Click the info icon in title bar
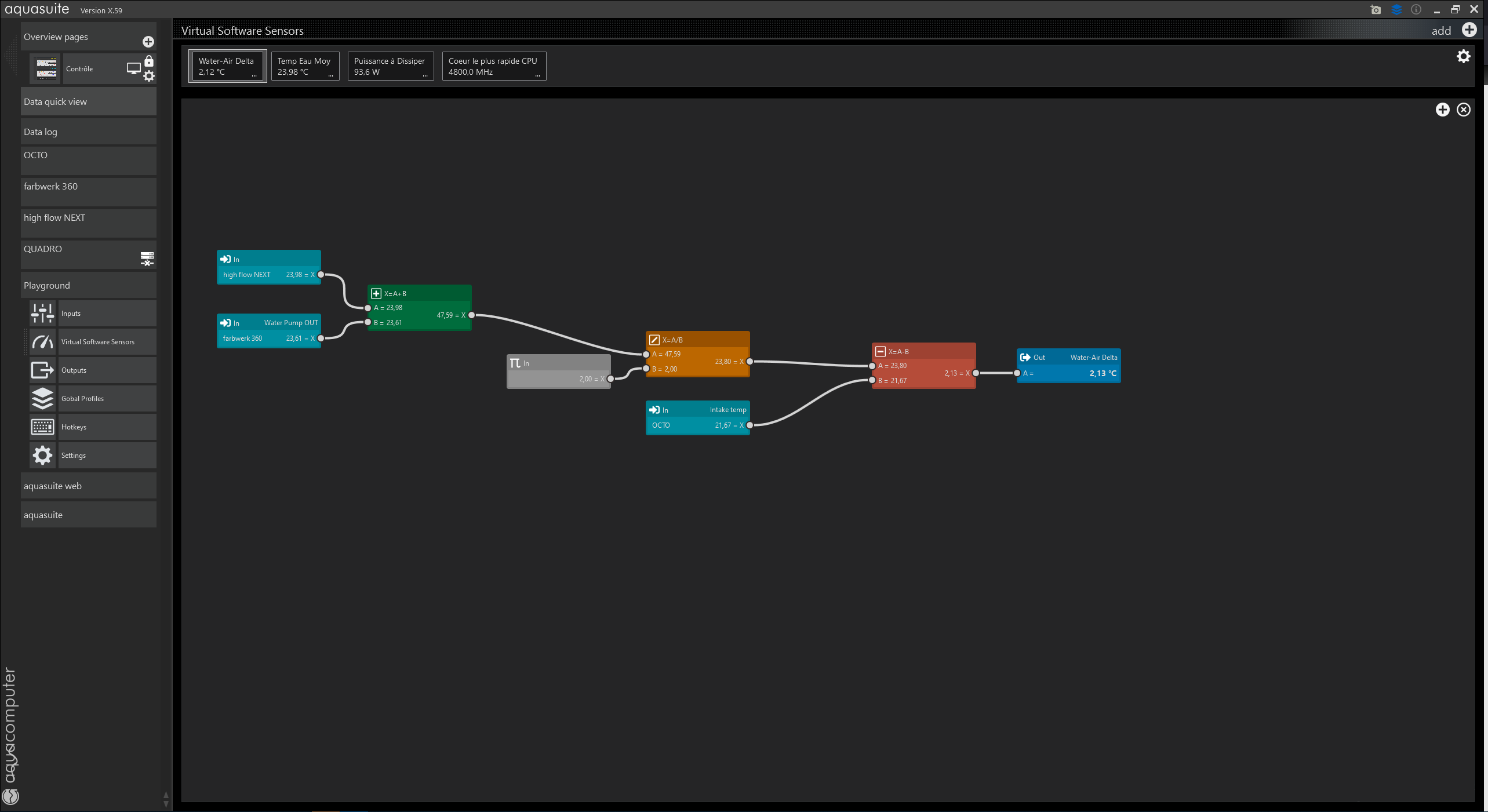The height and width of the screenshot is (812, 1488). (x=1416, y=9)
